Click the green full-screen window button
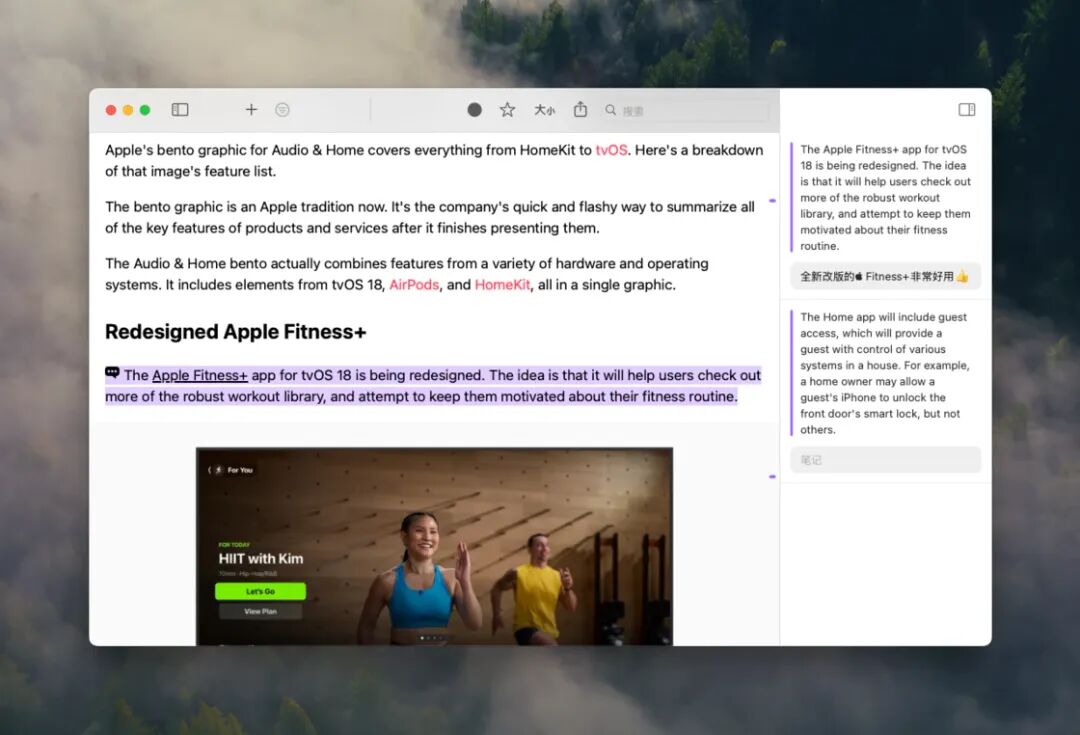This screenshot has width=1080, height=735. click(145, 110)
